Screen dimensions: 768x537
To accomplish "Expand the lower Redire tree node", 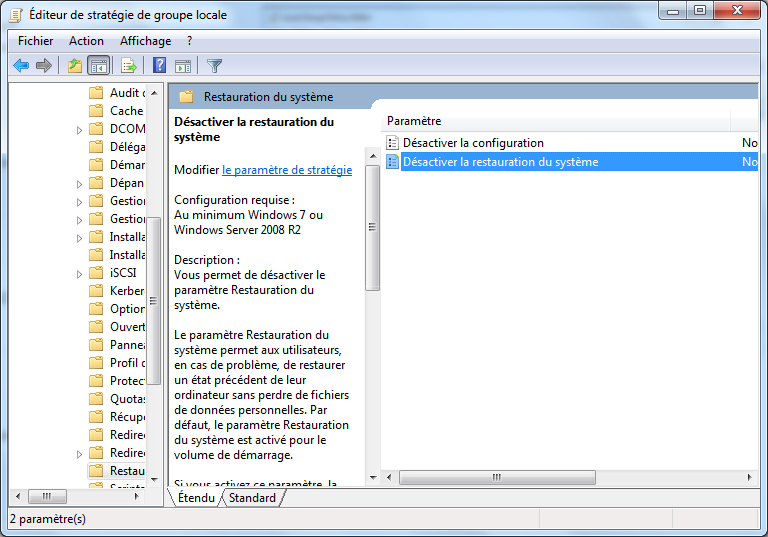I will (79, 455).
